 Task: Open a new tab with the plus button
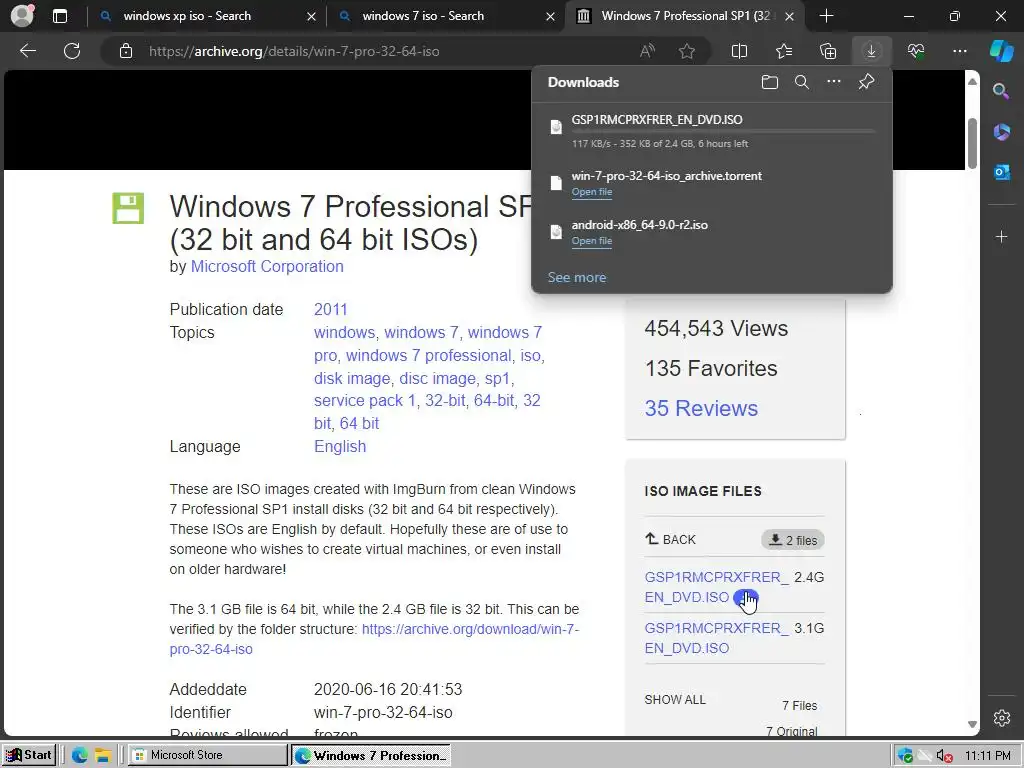826,16
